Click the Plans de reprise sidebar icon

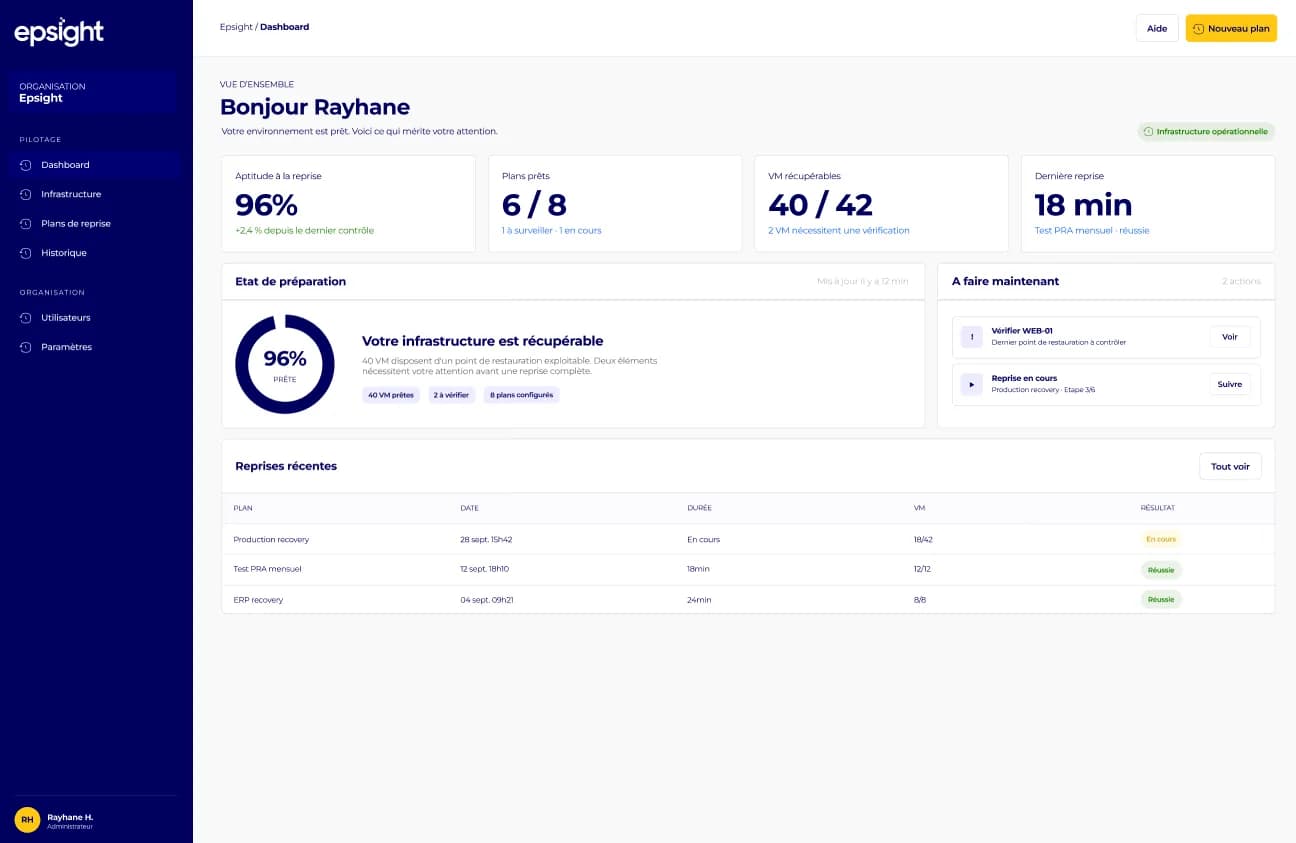[x=26, y=224]
